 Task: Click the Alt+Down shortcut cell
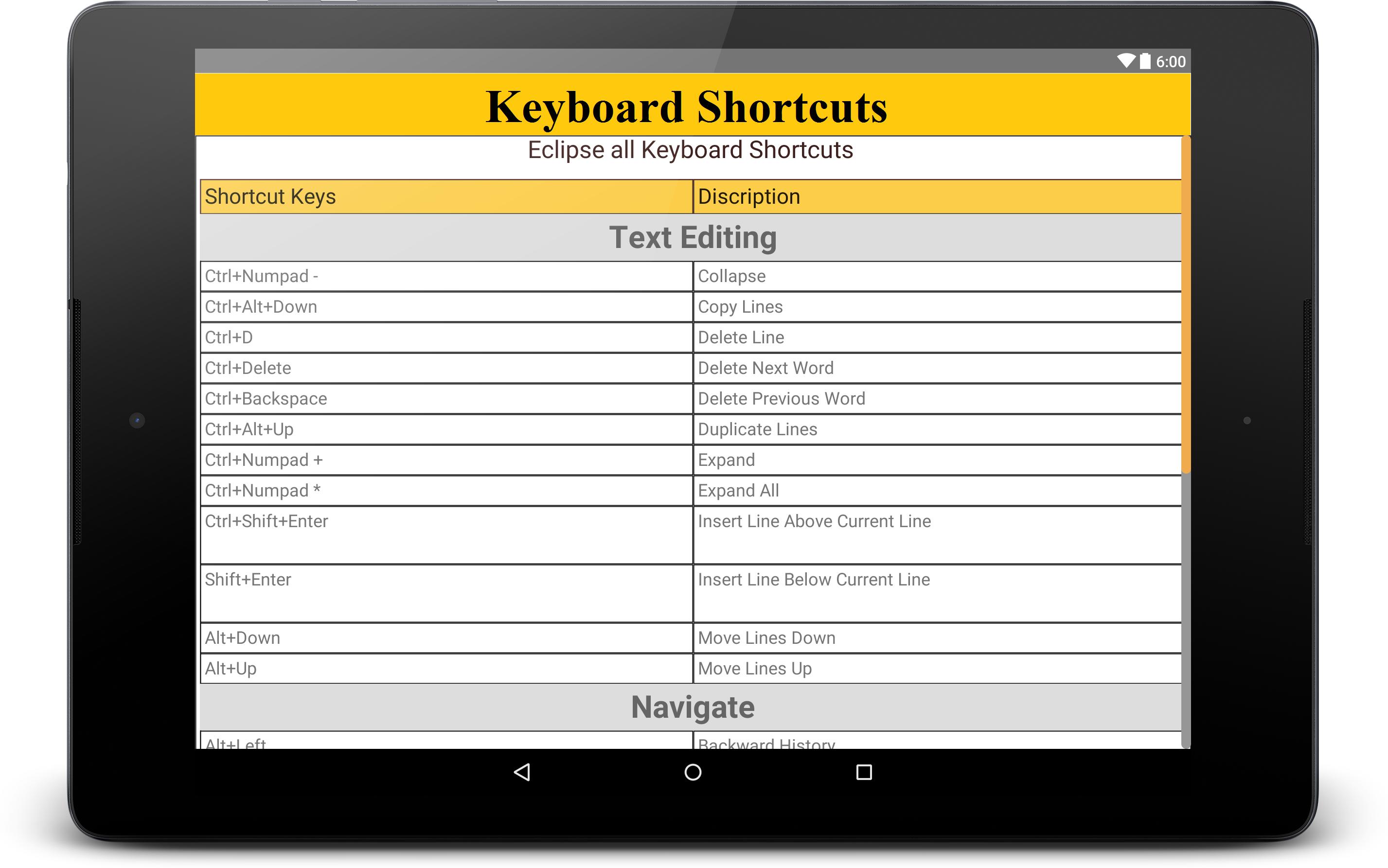(x=446, y=638)
